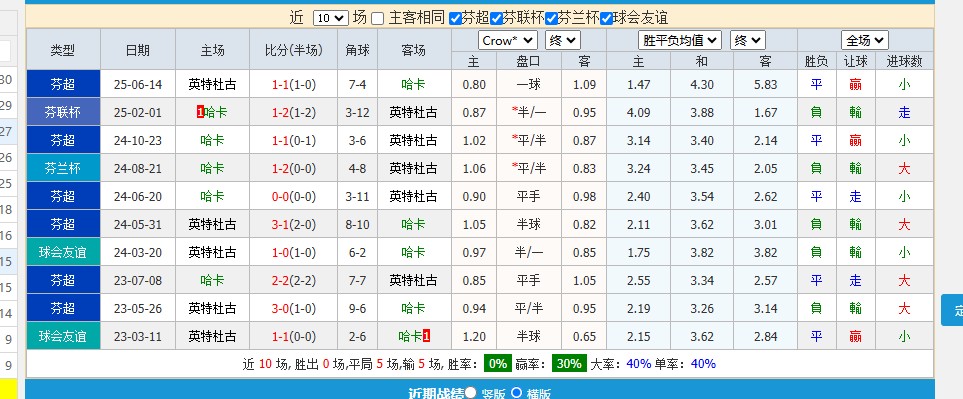Click date 23-07-08 cell
This screenshot has height=399, width=963.
click(x=138, y=281)
